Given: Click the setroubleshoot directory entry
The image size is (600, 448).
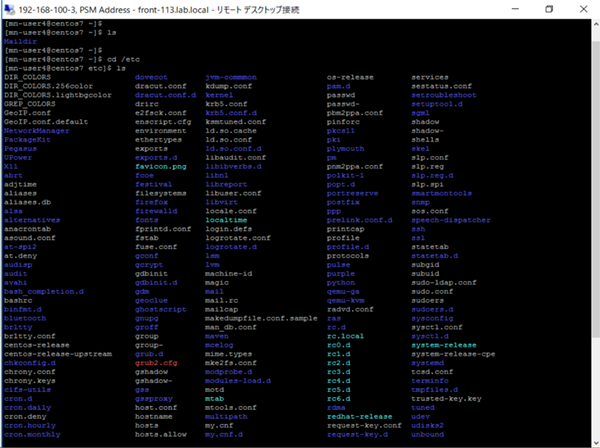Looking at the screenshot, I should coord(444,95).
